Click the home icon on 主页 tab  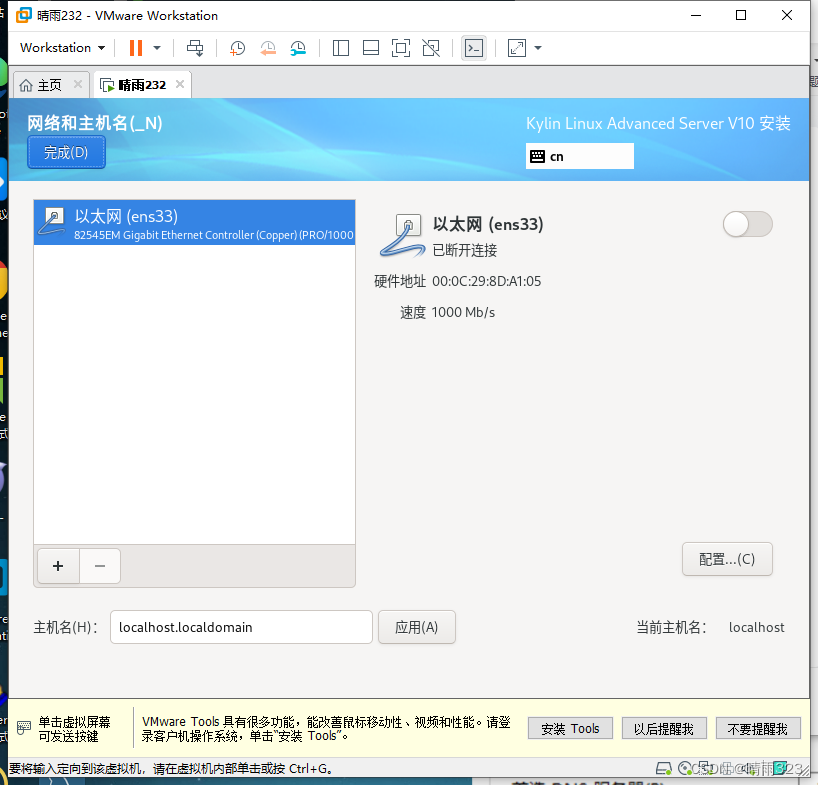pyautogui.click(x=26, y=85)
